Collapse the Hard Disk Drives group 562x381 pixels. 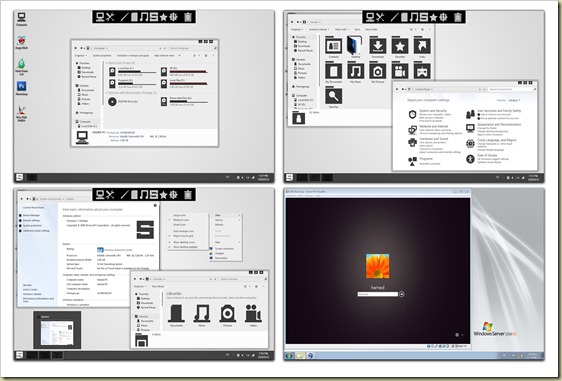pos(106,63)
